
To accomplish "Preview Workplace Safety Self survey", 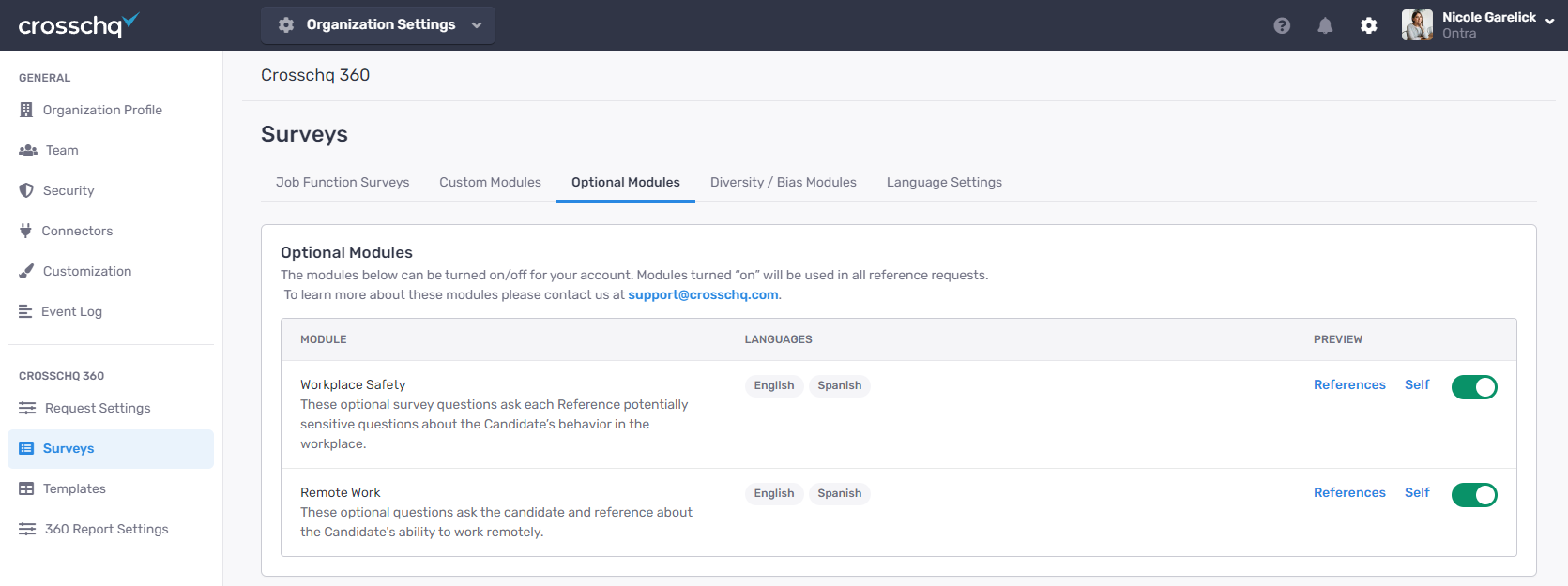I will coord(1417,384).
